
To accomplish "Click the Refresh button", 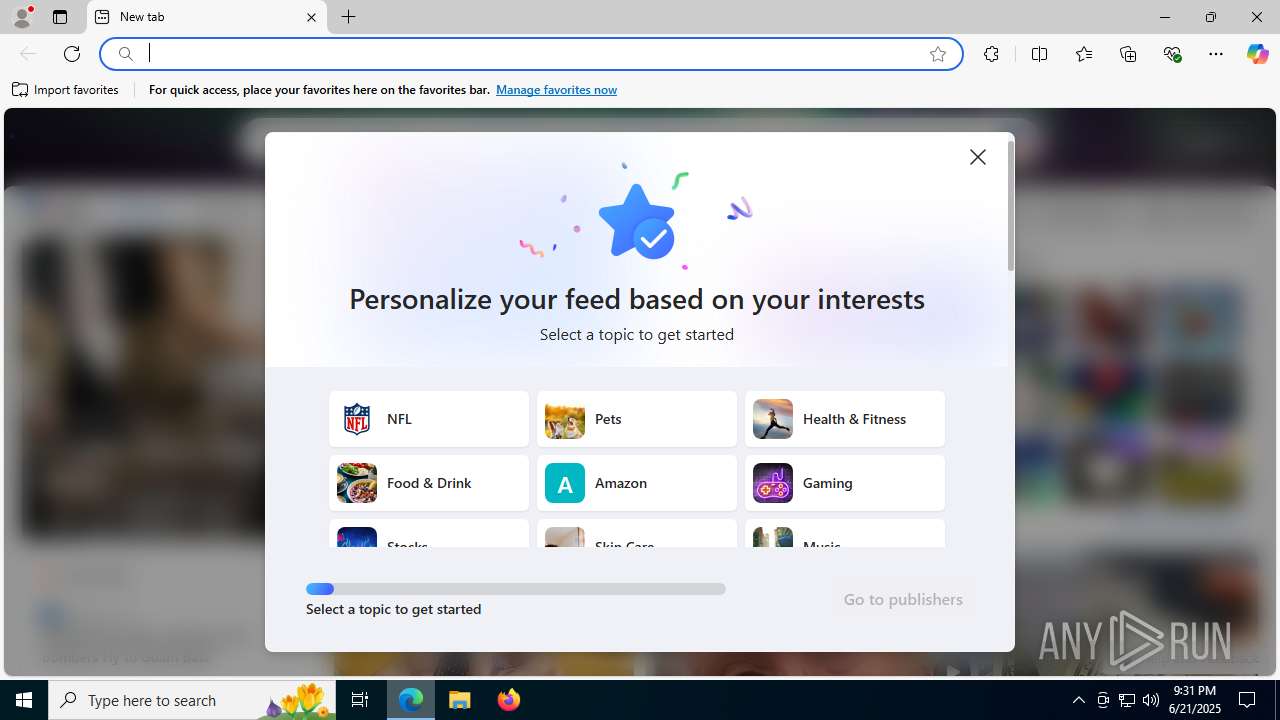I will click(x=72, y=54).
